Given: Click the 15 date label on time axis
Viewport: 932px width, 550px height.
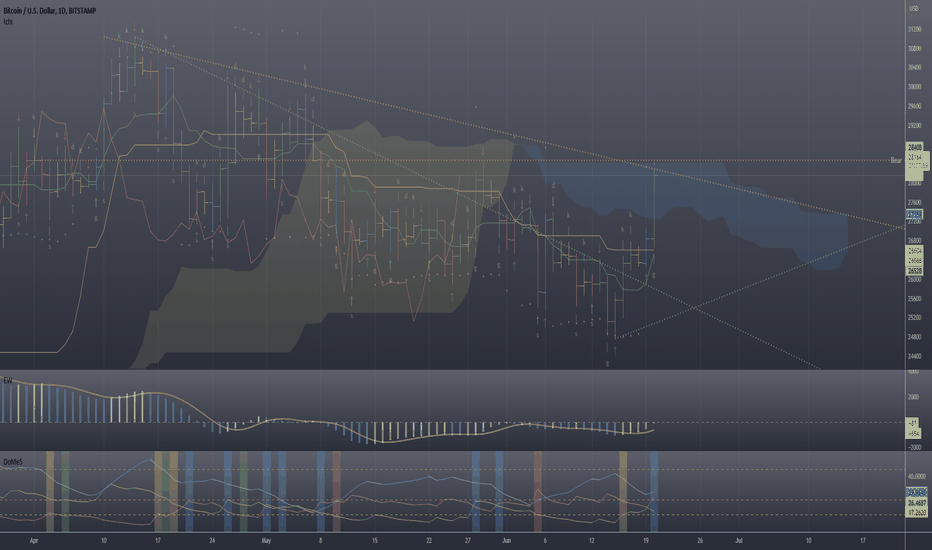Looking at the screenshot, I should [375, 540].
